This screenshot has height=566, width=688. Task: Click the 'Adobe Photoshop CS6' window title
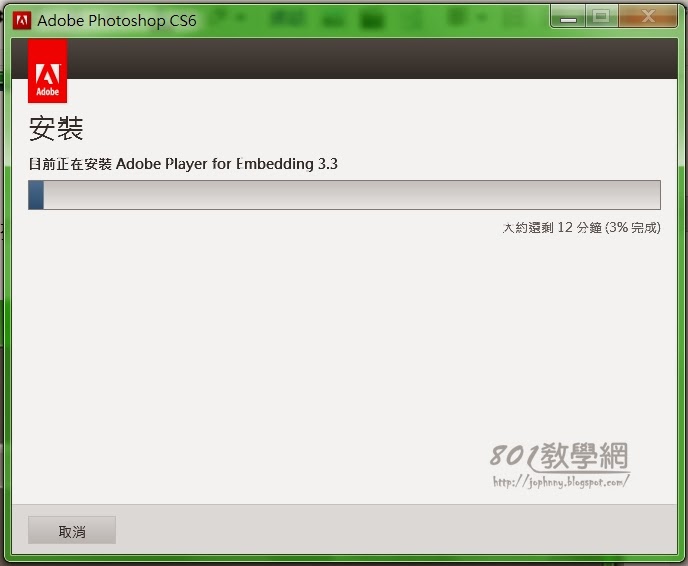tap(117, 21)
